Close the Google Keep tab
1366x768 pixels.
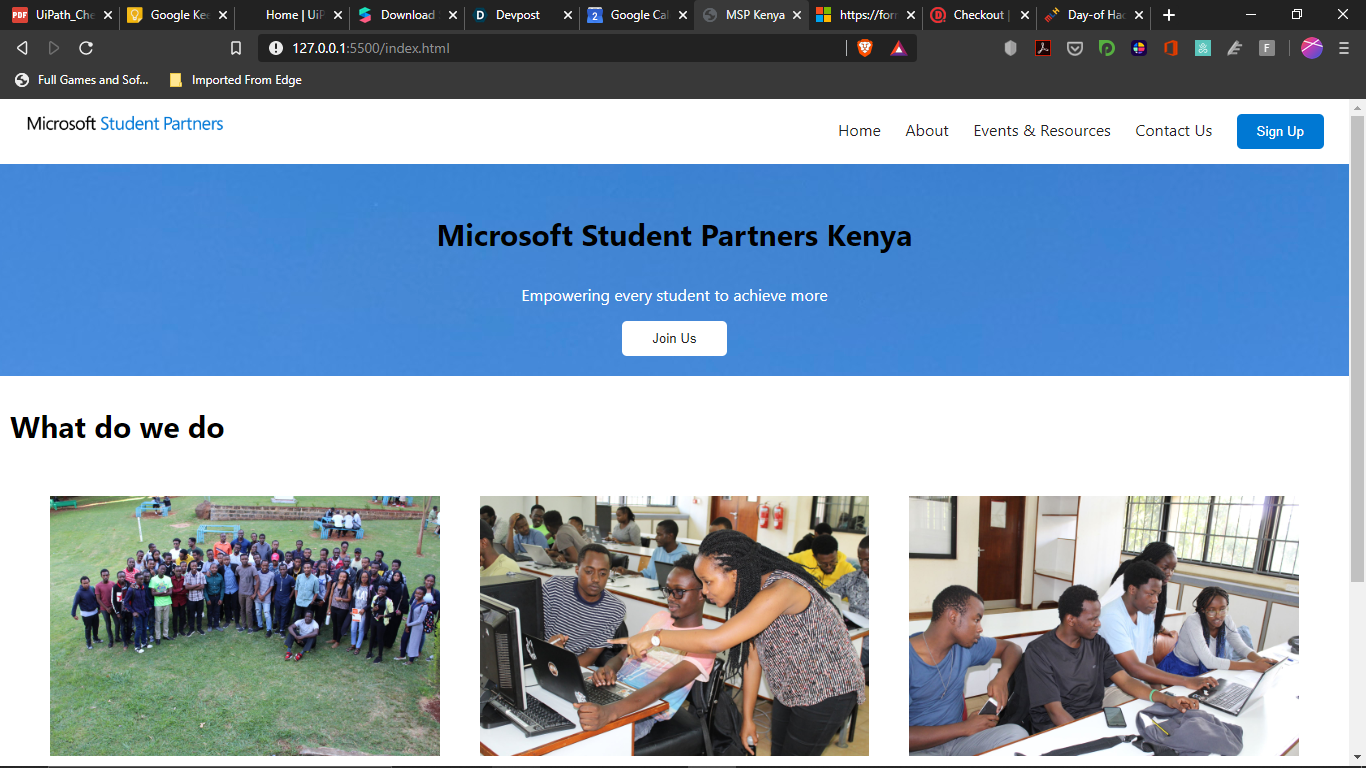click(x=223, y=15)
